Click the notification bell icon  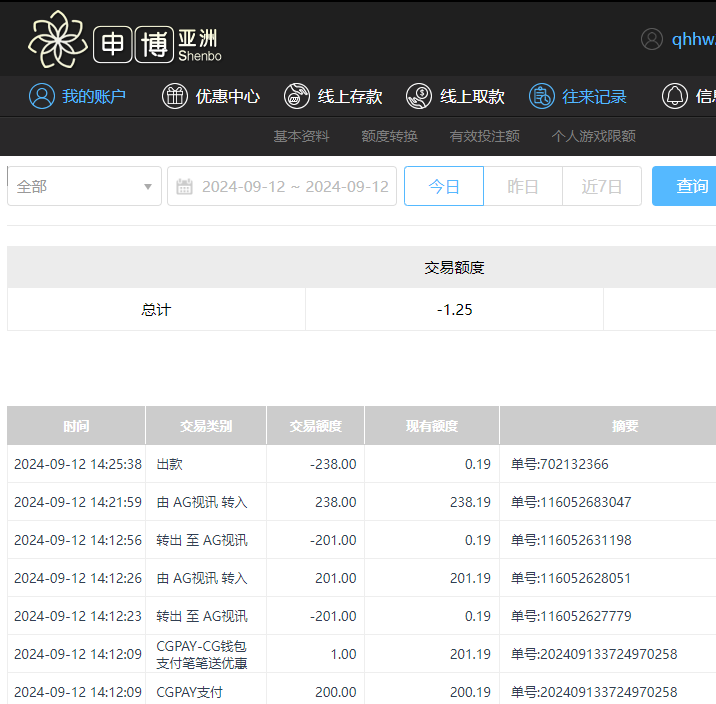[675, 96]
